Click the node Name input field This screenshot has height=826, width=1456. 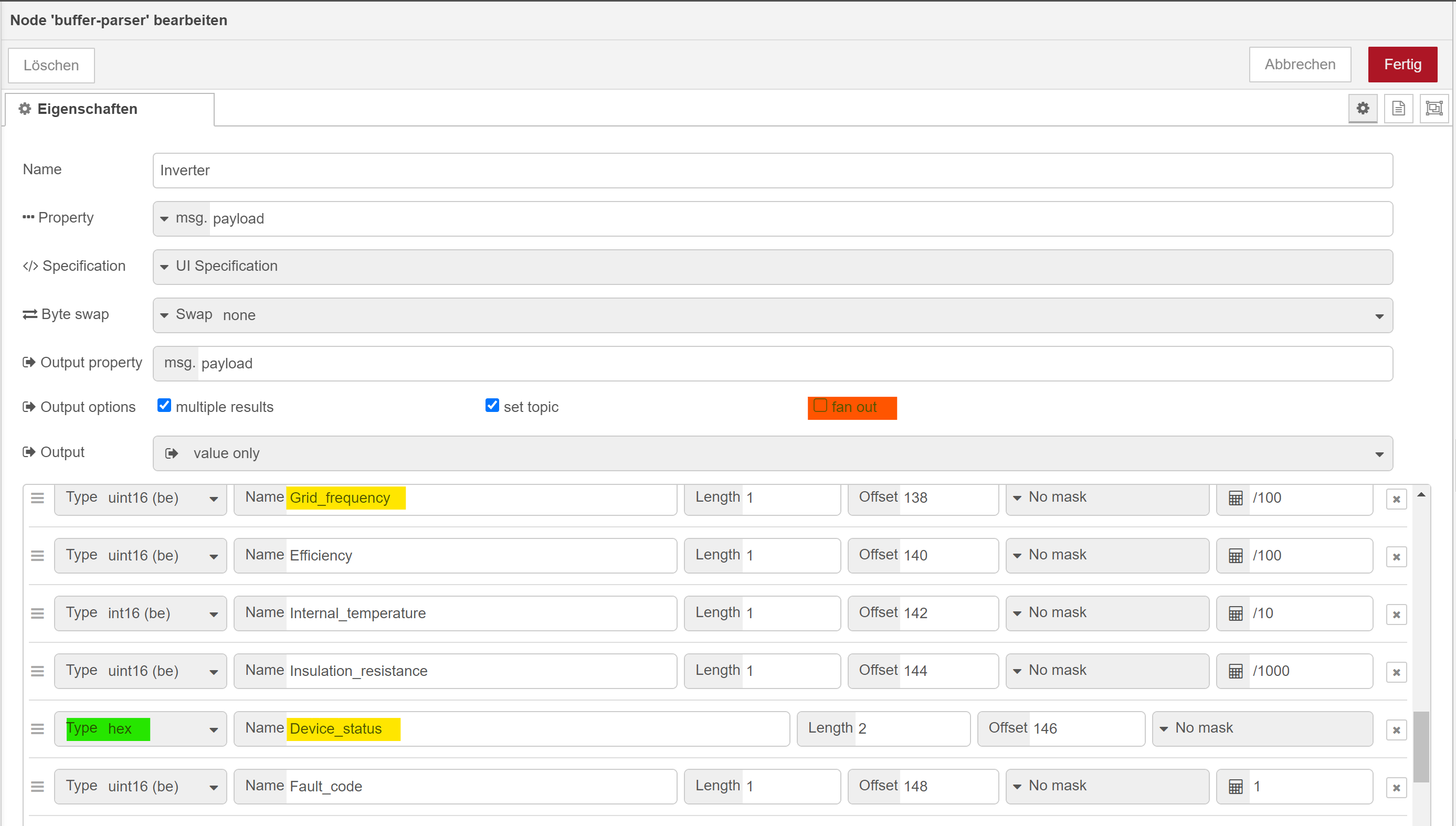click(772, 170)
